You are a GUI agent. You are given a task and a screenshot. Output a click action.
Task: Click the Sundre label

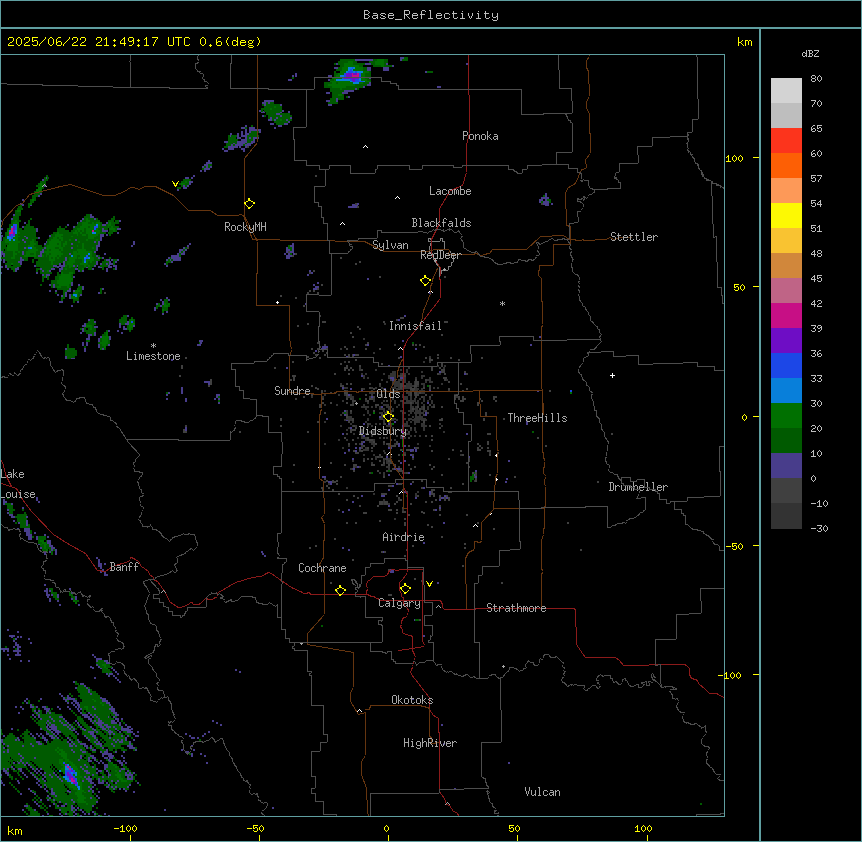[292, 391]
